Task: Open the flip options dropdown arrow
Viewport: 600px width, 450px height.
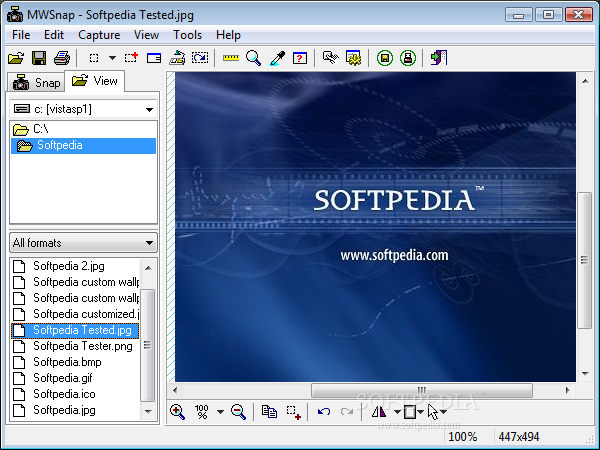Action: click(397, 412)
